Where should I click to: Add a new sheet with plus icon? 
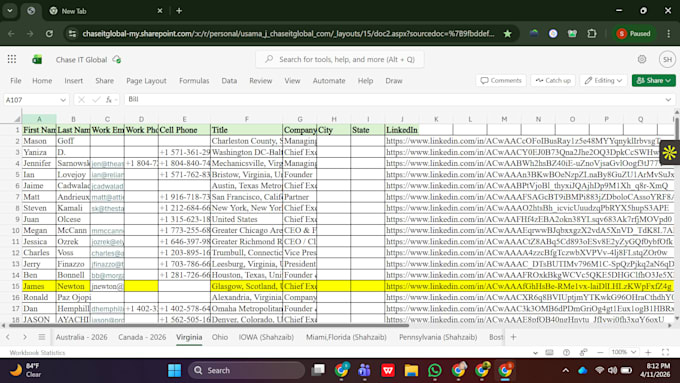pos(513,337)
